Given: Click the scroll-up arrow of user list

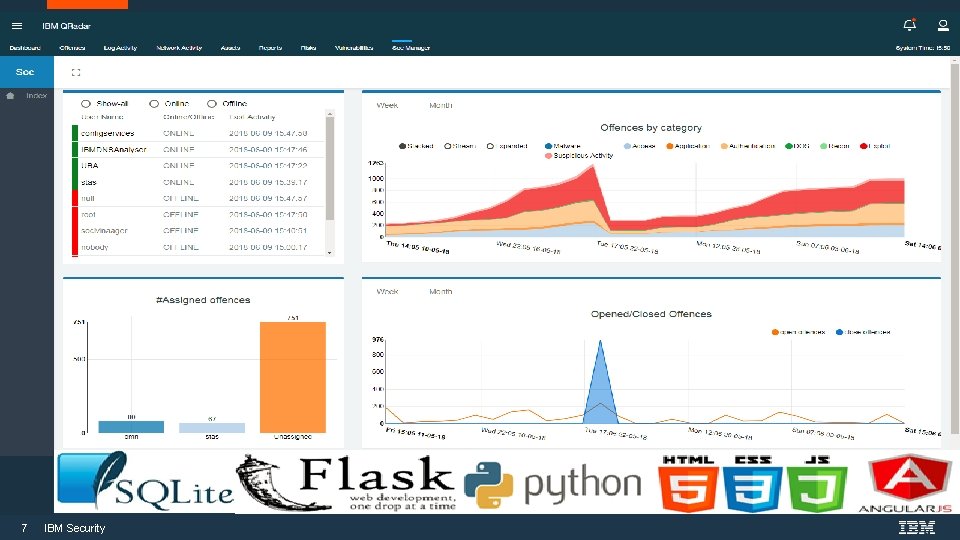Looking at the screenshot, I should (x=330, y=114).
